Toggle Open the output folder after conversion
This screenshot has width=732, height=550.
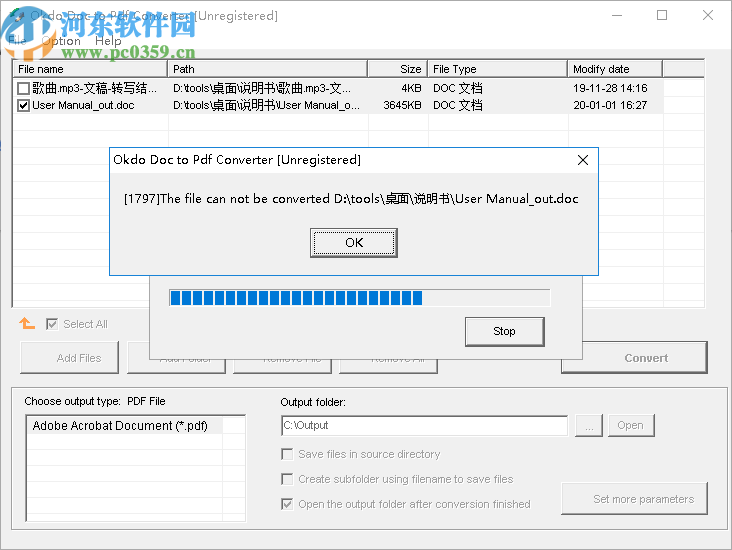point(287,504)
